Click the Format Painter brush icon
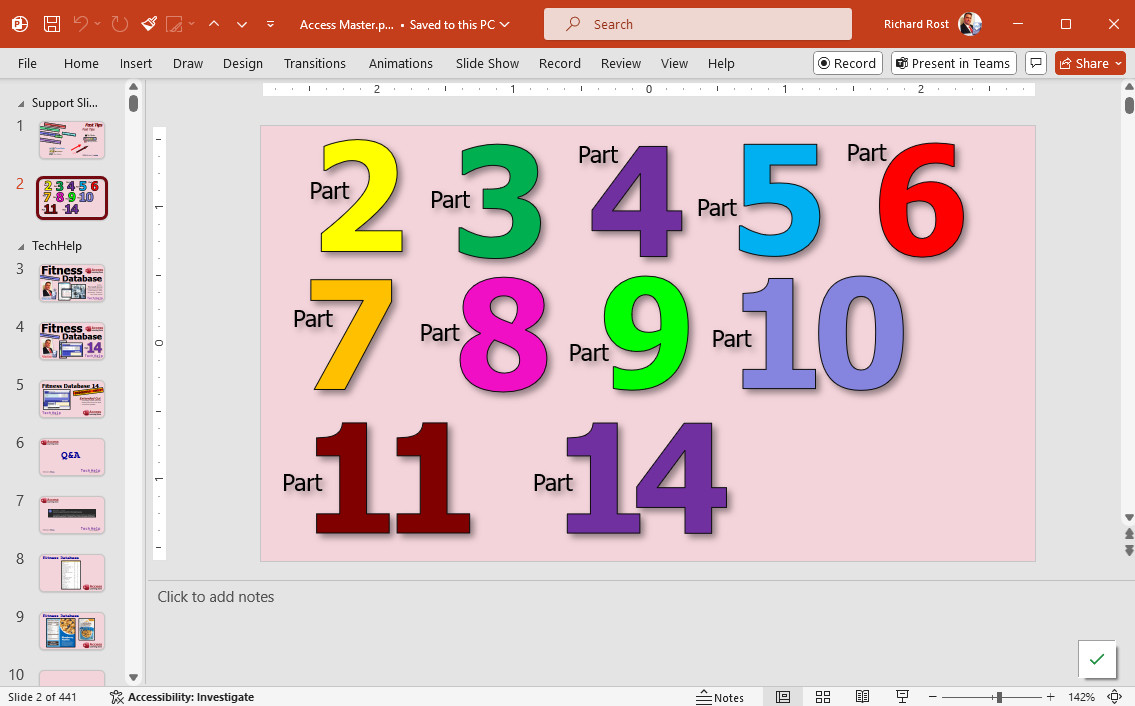This screenshot has height=706, width=1135. [148, 24]
